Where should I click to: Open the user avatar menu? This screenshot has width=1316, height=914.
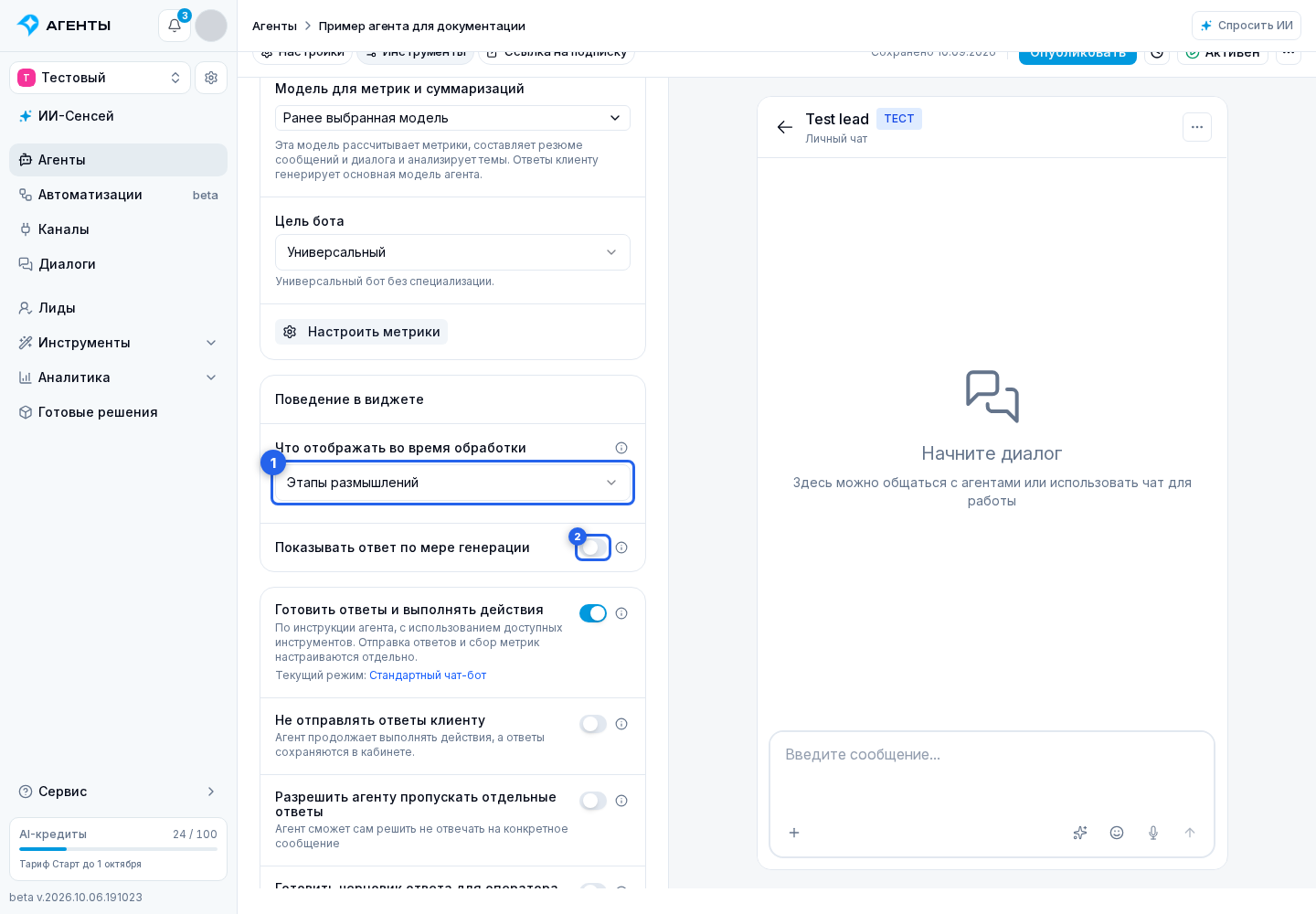point(211,26)
